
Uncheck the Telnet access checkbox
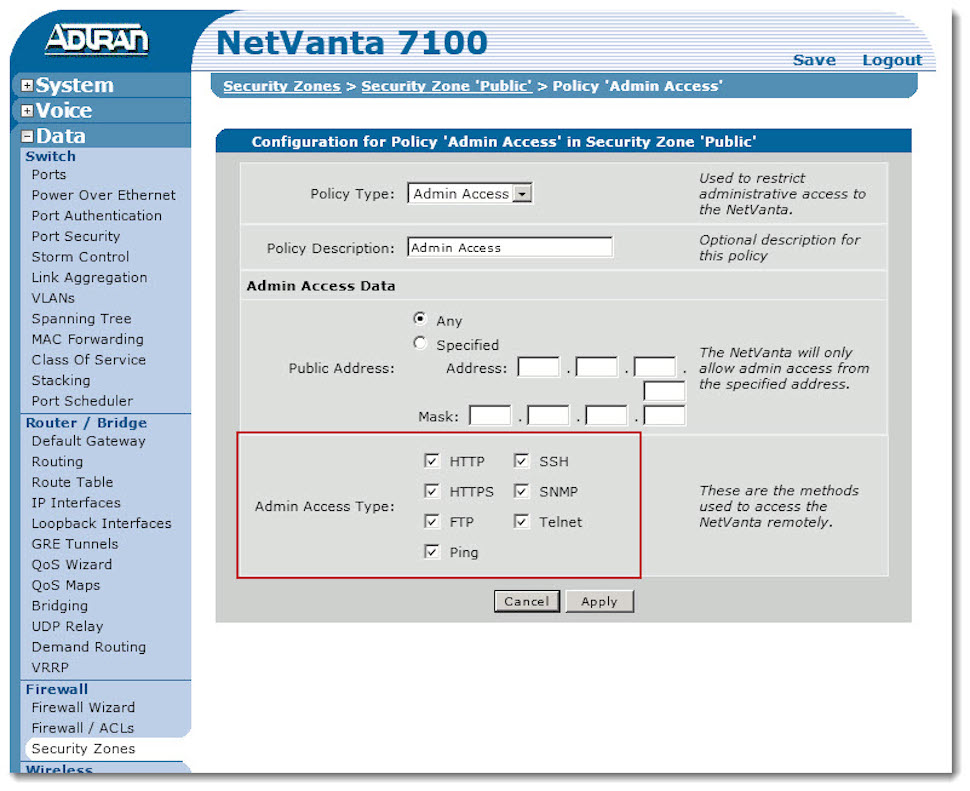tap(521, 521)
